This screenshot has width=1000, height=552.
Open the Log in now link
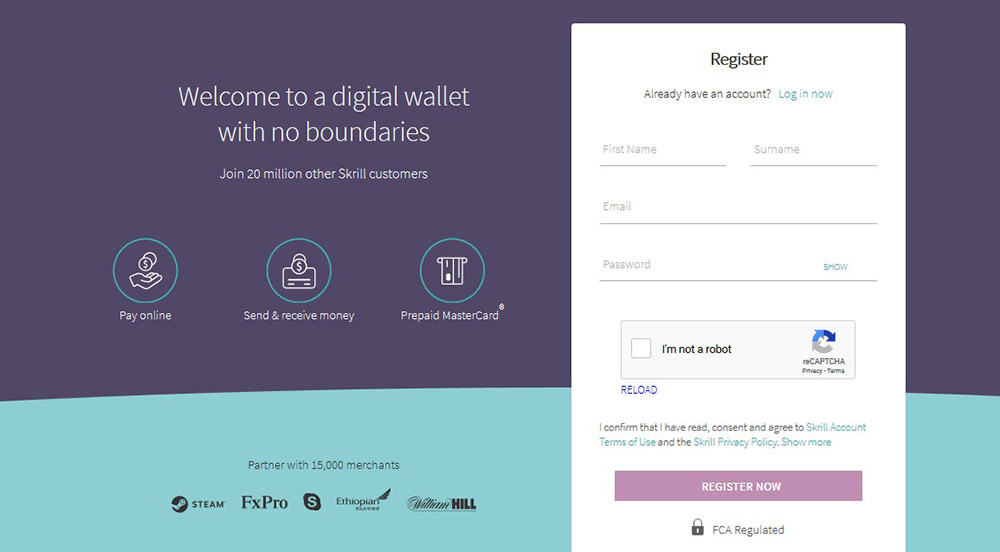point(805,94)
